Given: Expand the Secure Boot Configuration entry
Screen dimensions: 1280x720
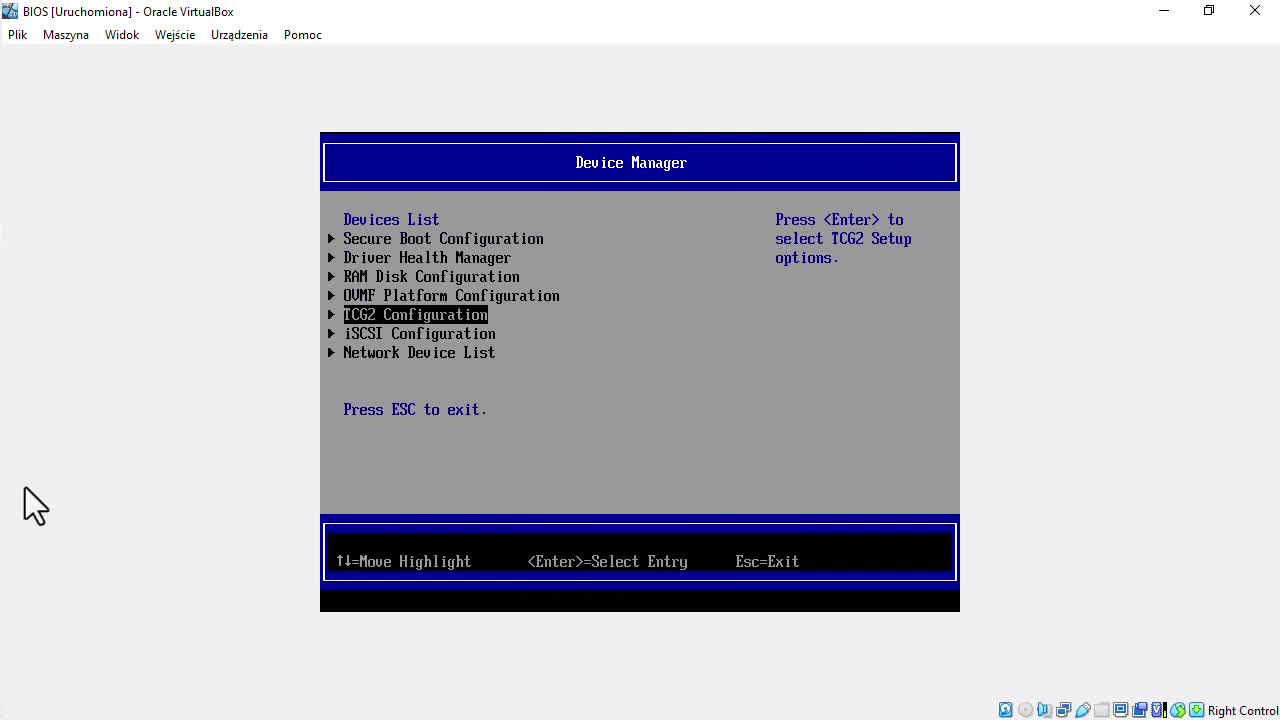Looking at the screenshot, I should pyautogui.click(x=443, y=238).
